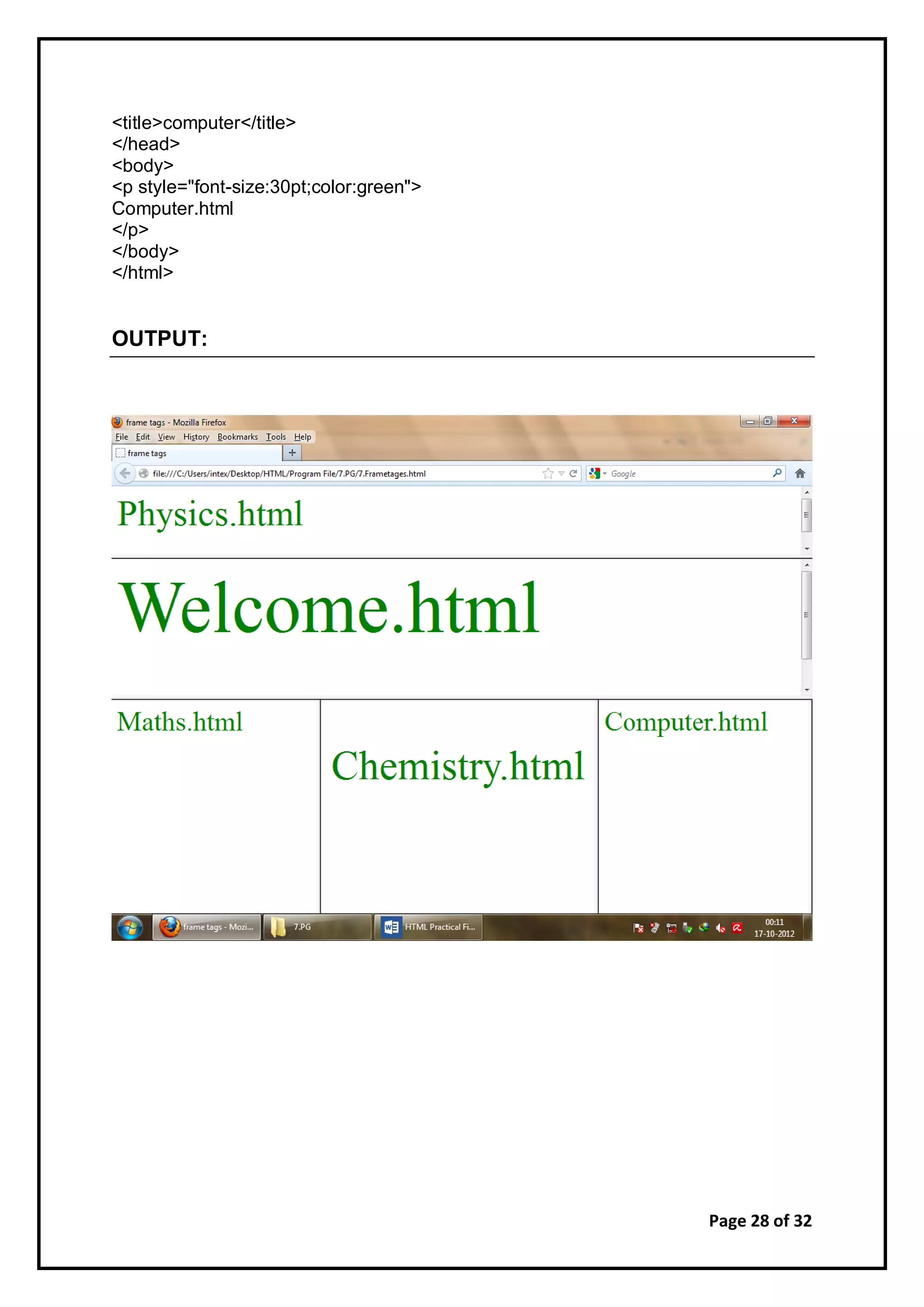Open the 7.PG folder taskbar button

click(317, 927)
